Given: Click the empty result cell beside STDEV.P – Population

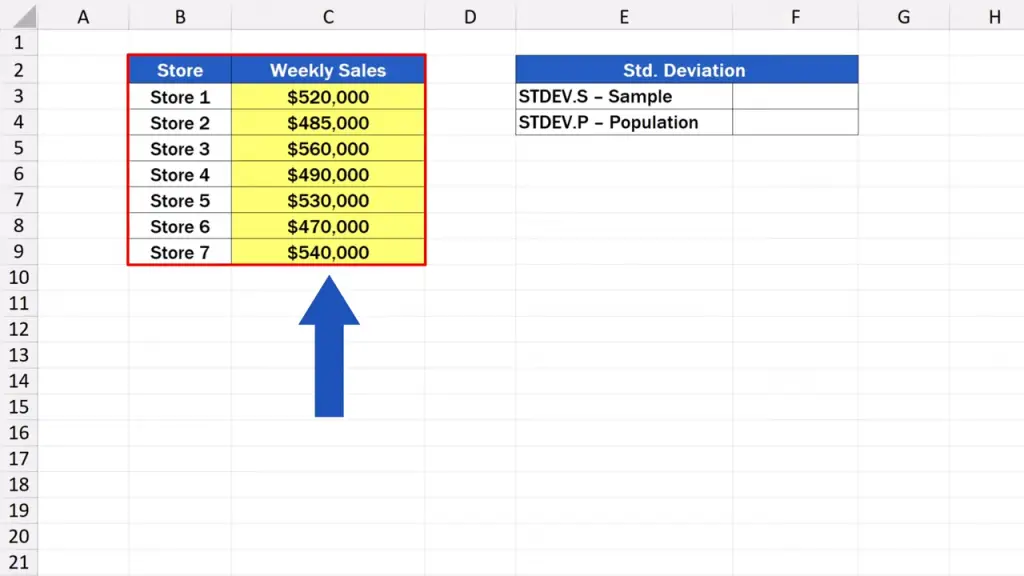Looking at the screenshot, I should [795, 123].
